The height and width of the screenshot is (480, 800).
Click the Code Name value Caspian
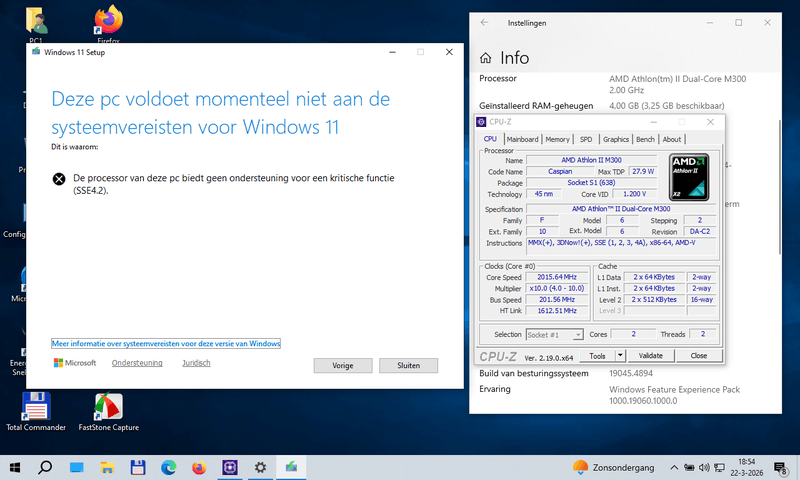pos(560,171)
